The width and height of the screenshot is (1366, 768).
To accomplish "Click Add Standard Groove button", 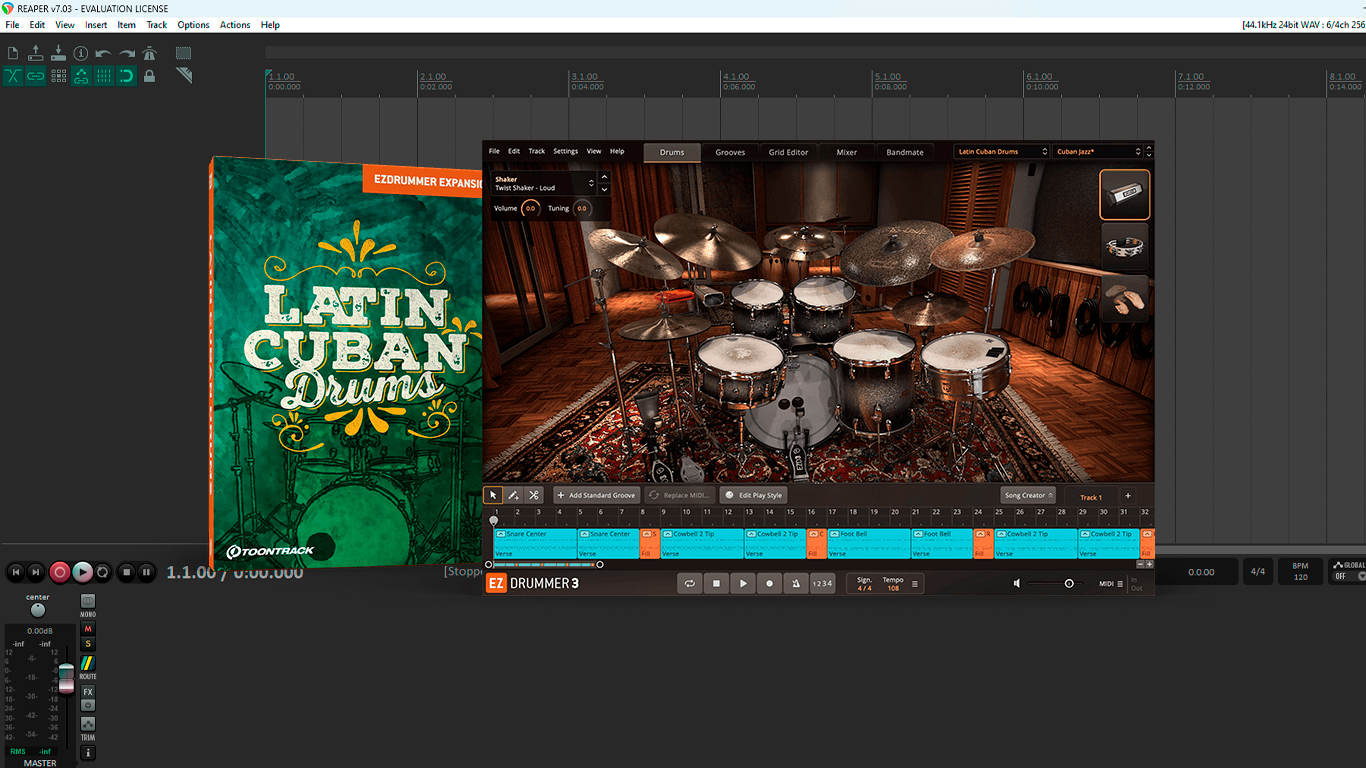I will (596, 495).
